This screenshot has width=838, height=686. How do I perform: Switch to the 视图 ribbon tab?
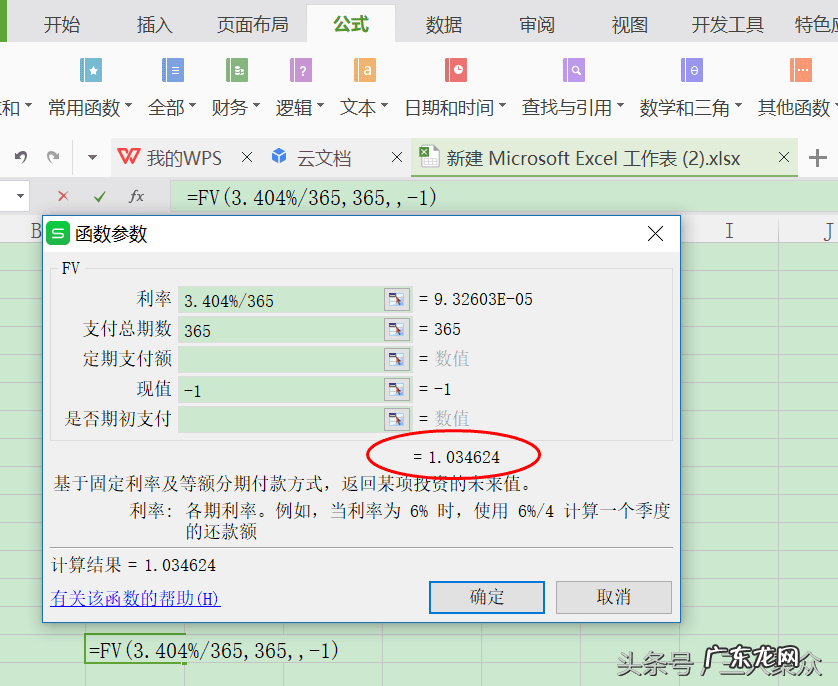click(630, 25)
